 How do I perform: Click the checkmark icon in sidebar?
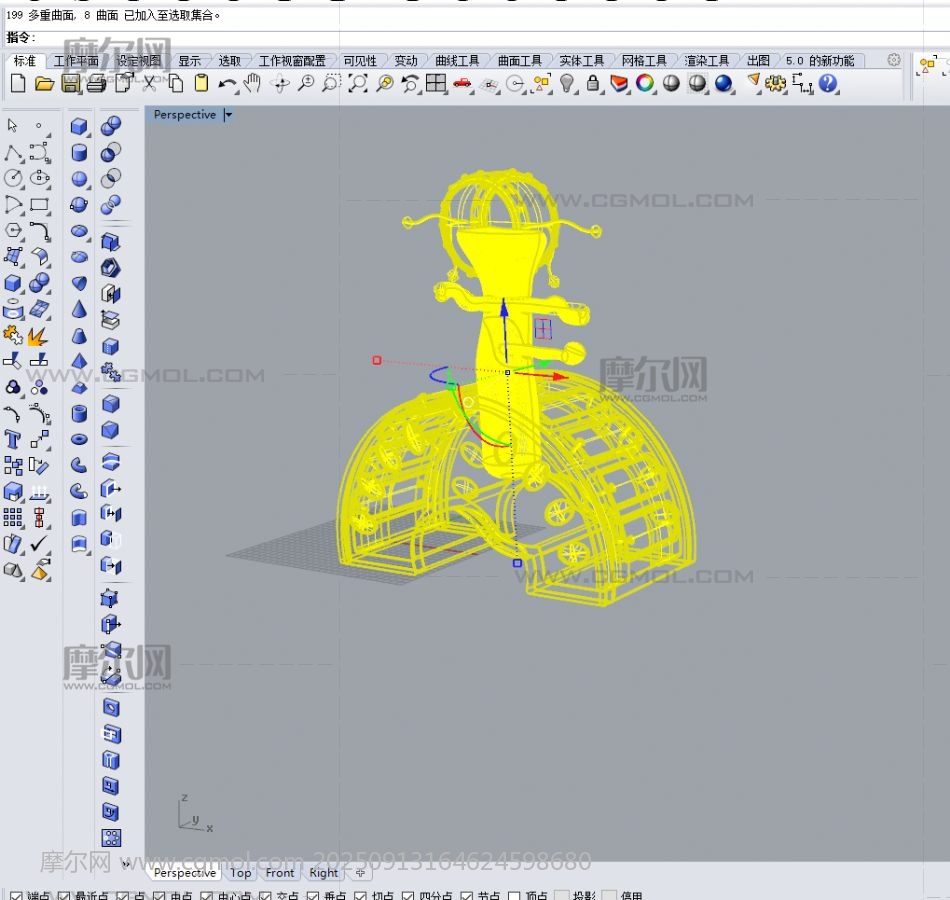(39, 544)
